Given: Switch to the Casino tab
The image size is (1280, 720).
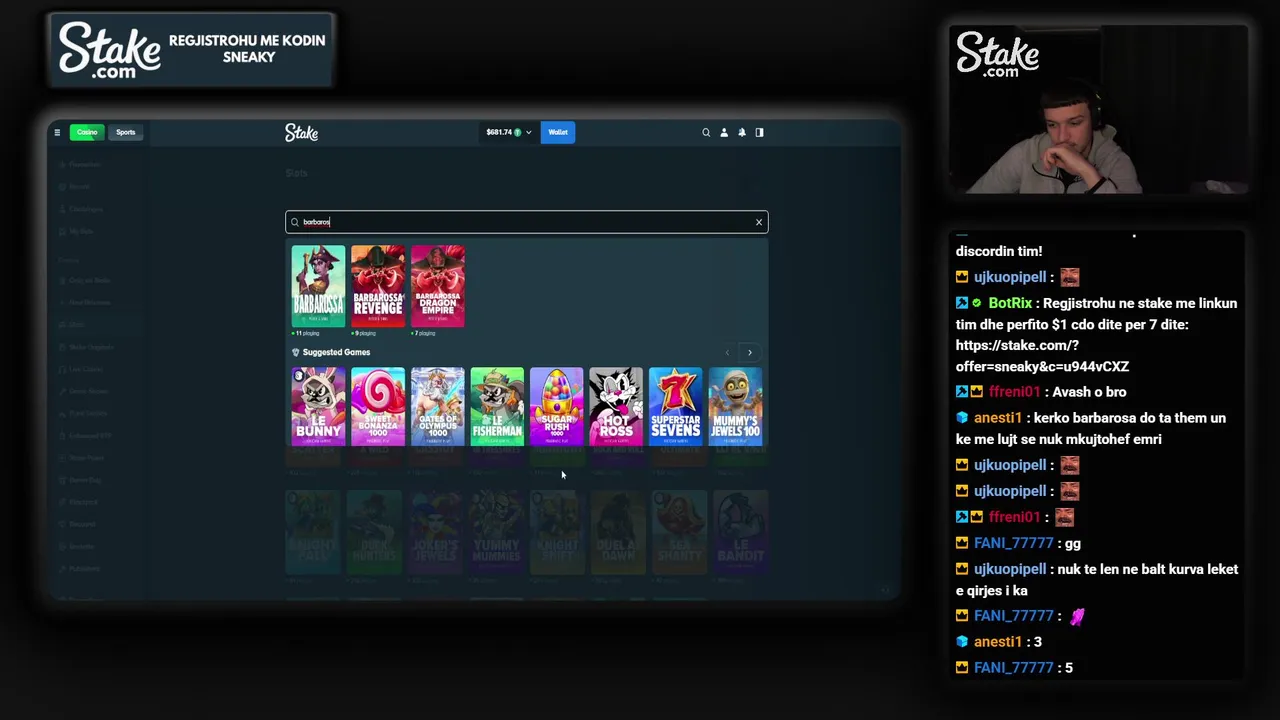Looking at the screenshot, I should pyautogui.click(x=87, y=132).
